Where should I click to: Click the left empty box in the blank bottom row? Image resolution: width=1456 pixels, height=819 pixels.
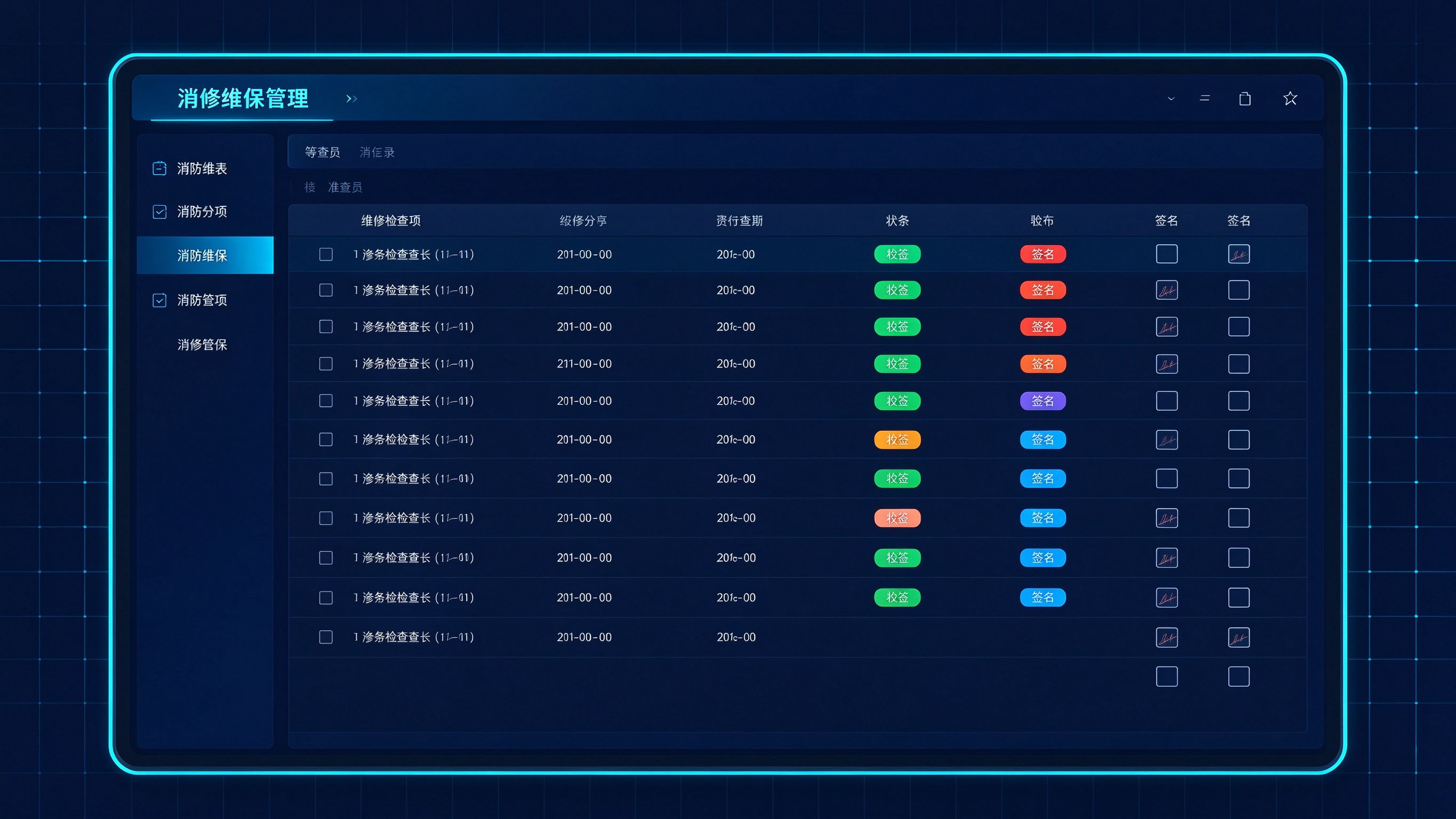tap(1166, 677)
